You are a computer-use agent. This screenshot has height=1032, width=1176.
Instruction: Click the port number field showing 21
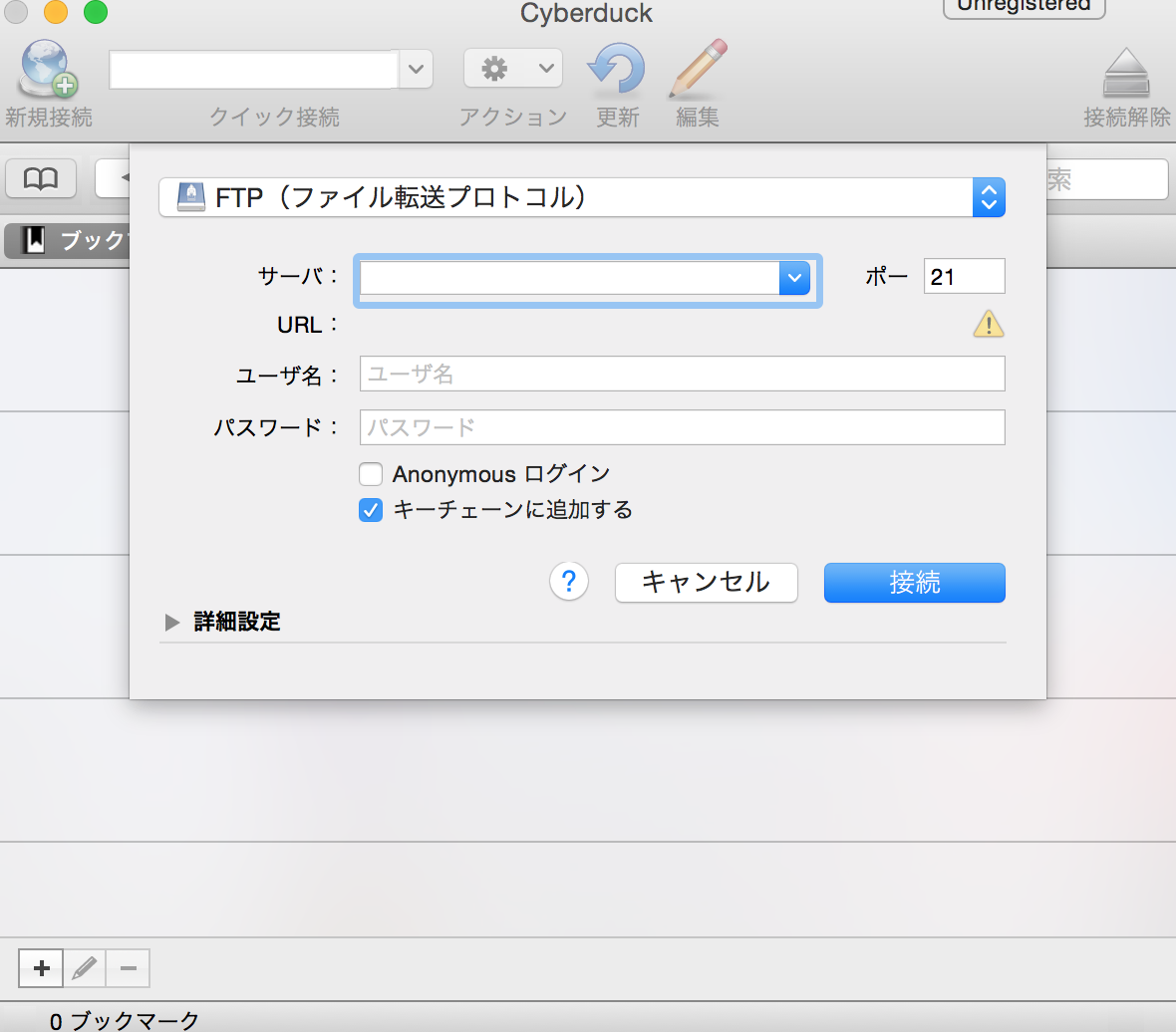[x=964, y=277]
